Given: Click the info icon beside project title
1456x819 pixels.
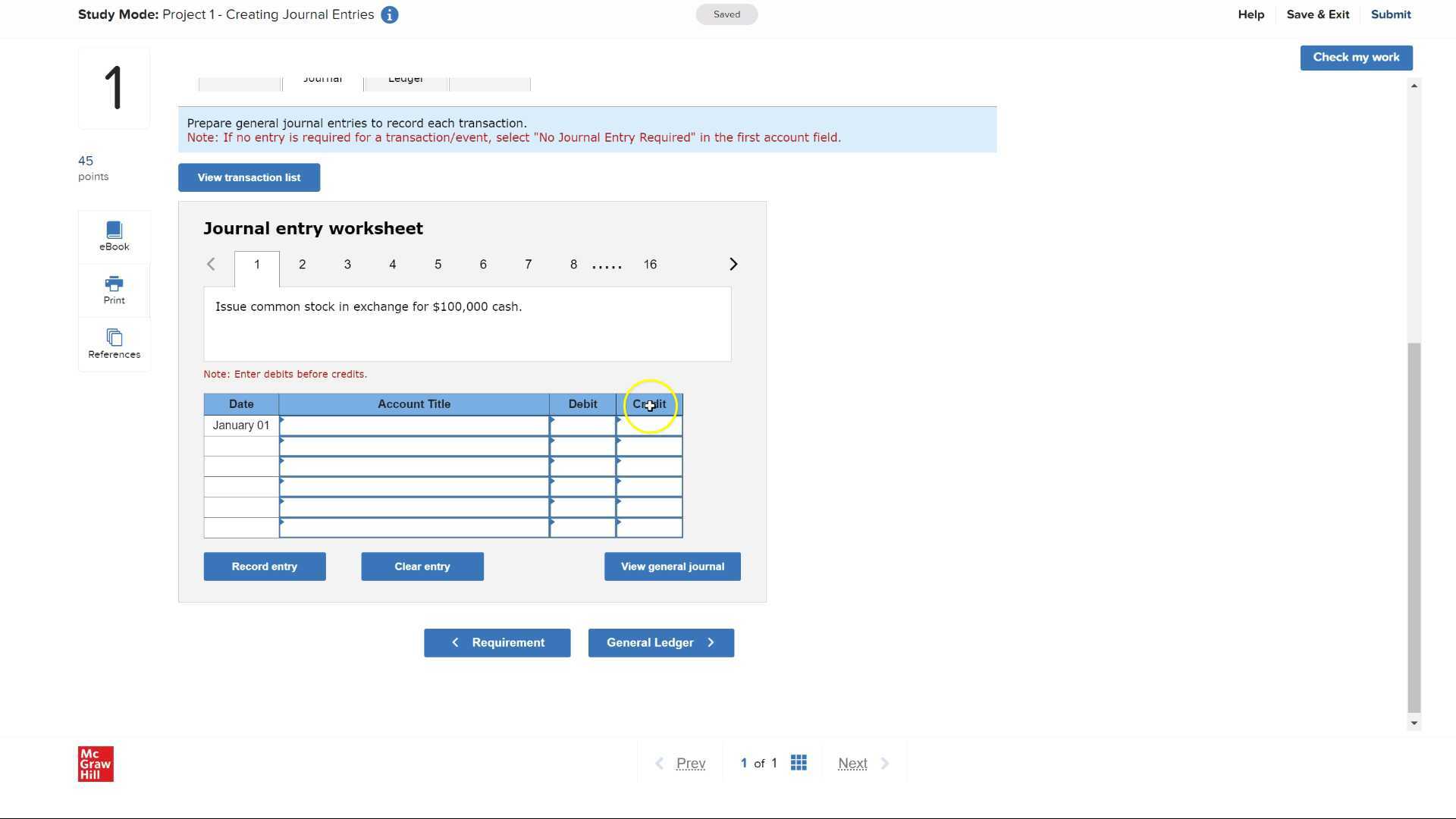Looking at the screenshot, I should point(389,15).
